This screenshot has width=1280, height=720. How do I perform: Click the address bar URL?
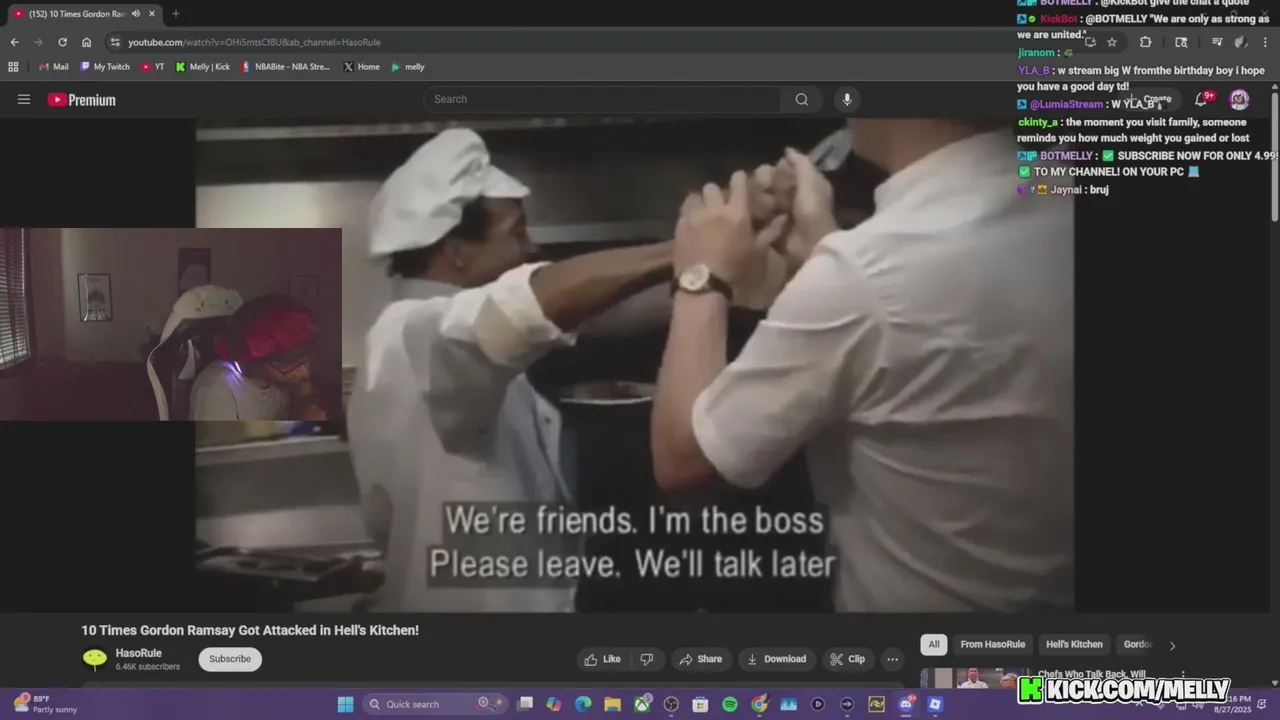[254, 42]
